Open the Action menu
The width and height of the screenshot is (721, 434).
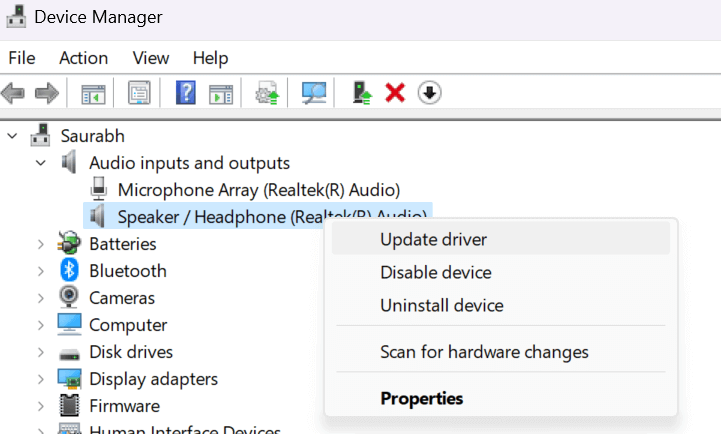pos(83,58)
